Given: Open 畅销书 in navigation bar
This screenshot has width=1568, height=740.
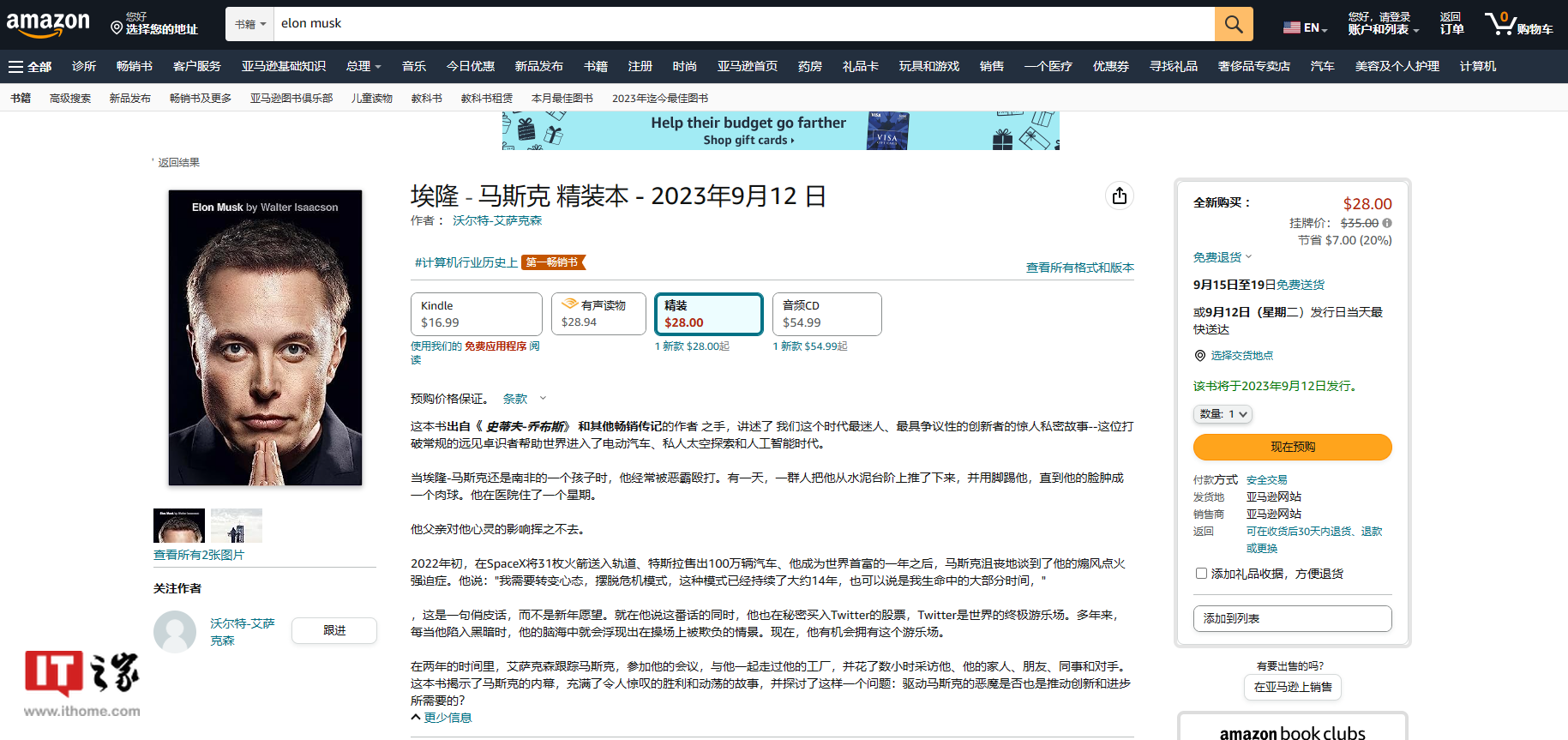Looking at the screenshot, I should coord(135,66).
